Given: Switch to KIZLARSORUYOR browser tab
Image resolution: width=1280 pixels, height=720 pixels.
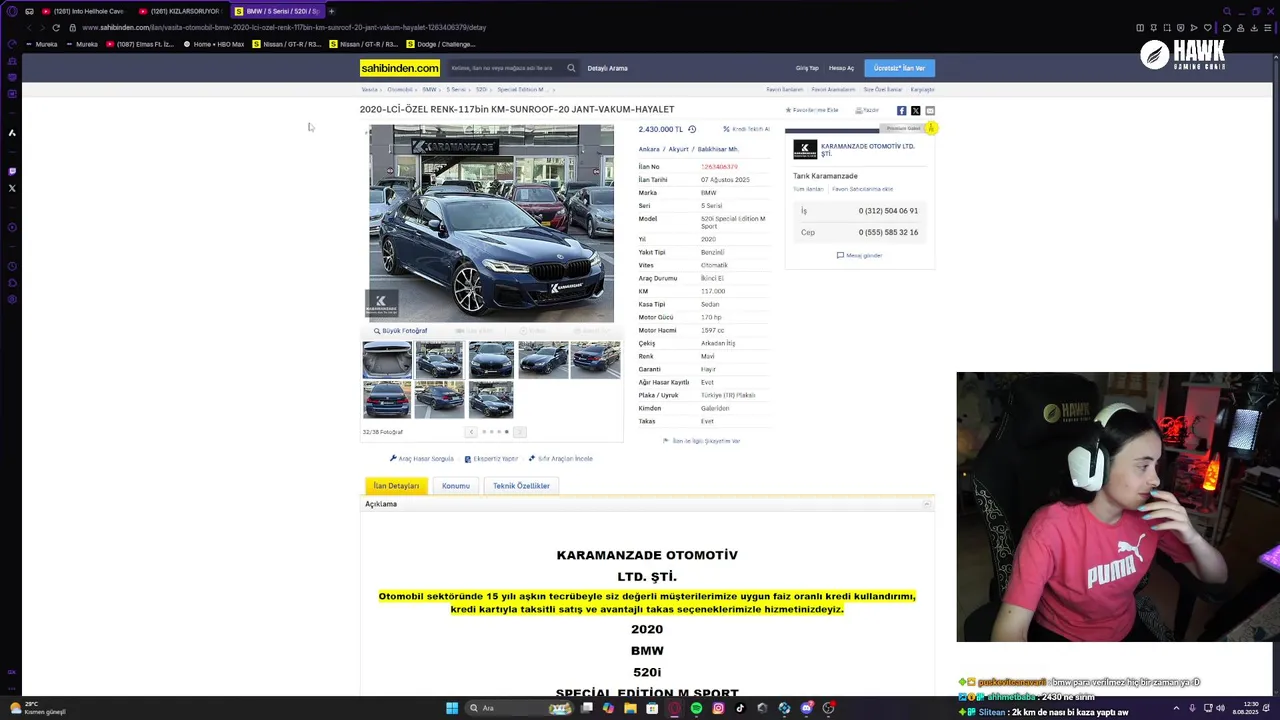Looking at the screenshot, I should coord(180,11).
